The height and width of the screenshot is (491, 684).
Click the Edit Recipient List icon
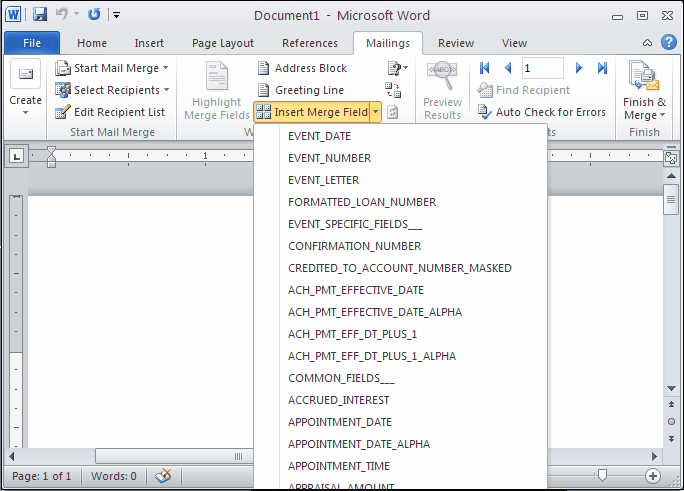point(63,112)
